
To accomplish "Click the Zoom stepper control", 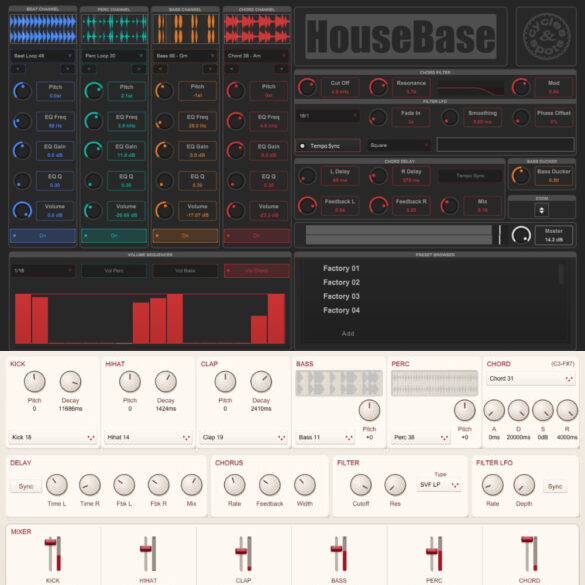I will pos(541,210).
